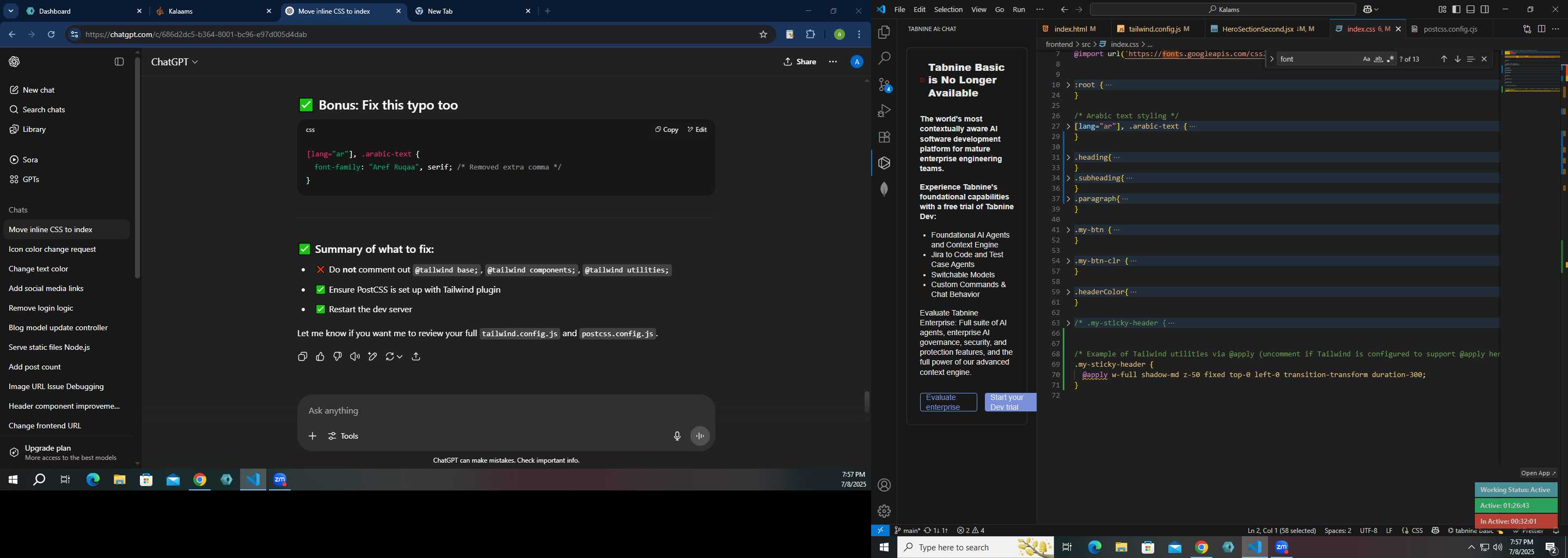Attach a file using the plus button

point(313,436)
